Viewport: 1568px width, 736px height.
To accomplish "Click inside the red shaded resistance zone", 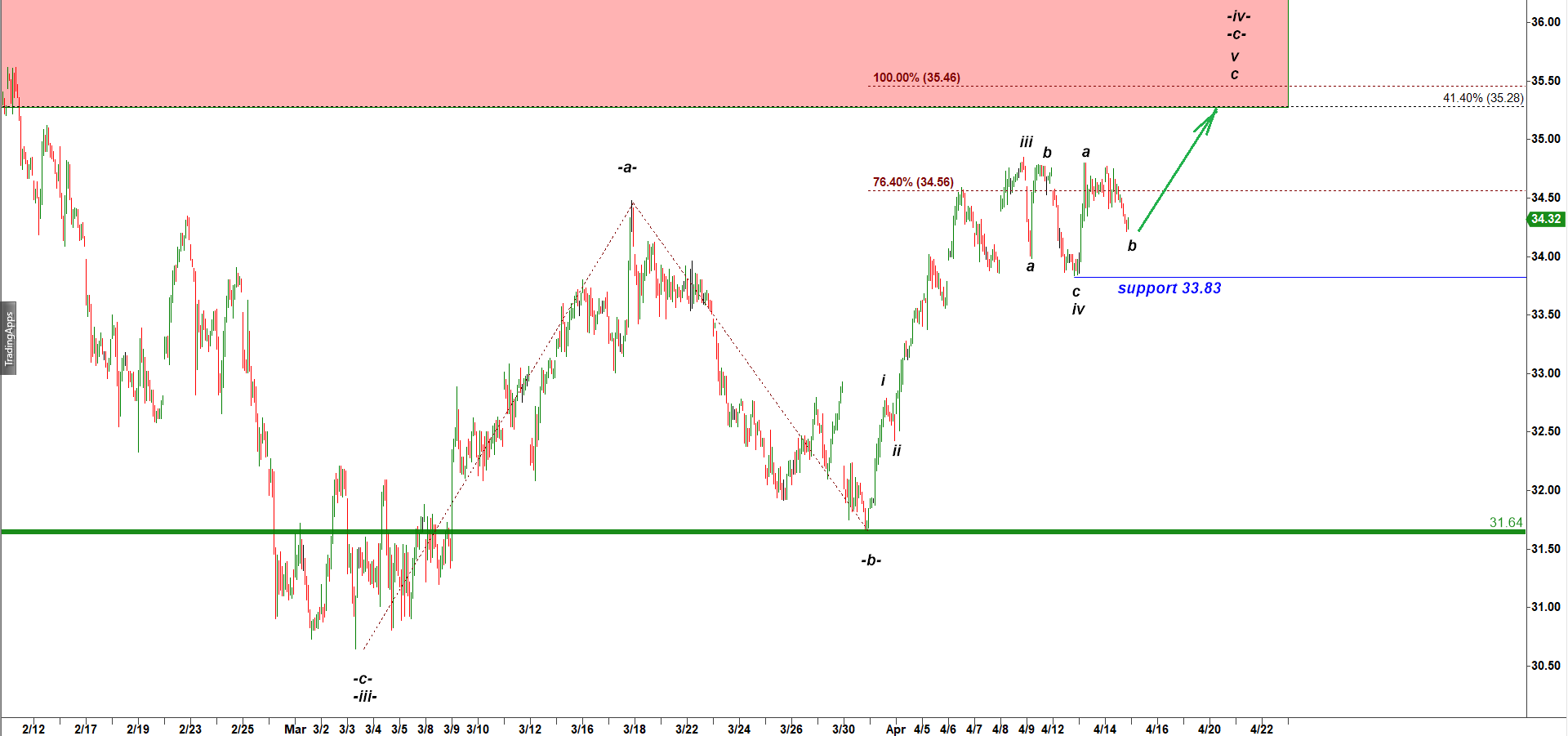I will pos(490,49).
